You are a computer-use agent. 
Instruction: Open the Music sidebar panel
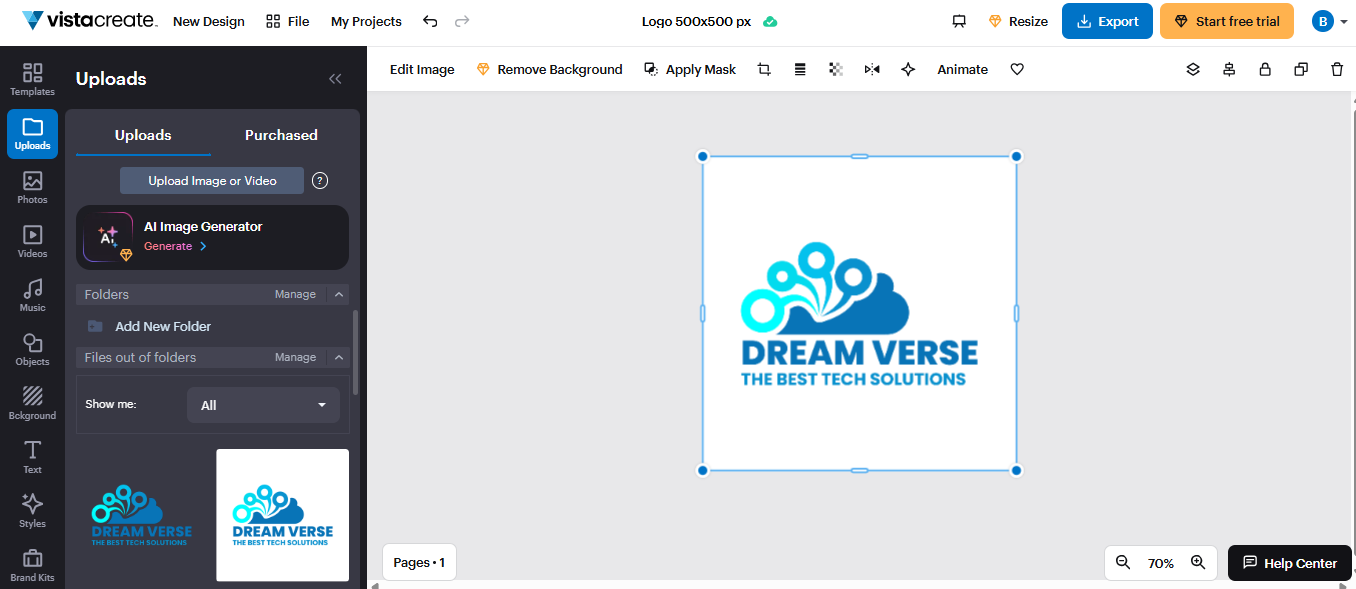click(x=32, y=296)
